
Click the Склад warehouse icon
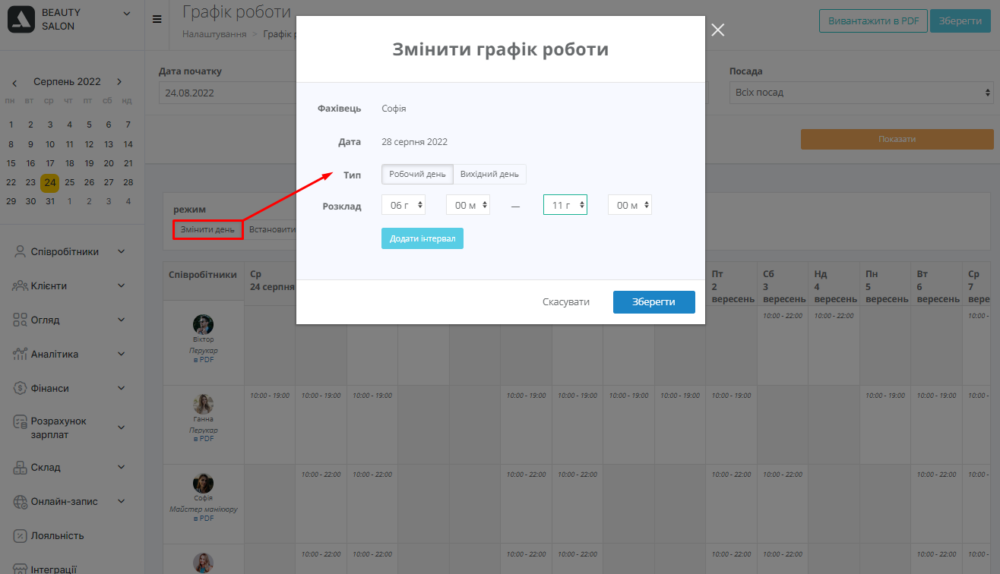pyautogui.click(x=20, y=467)
